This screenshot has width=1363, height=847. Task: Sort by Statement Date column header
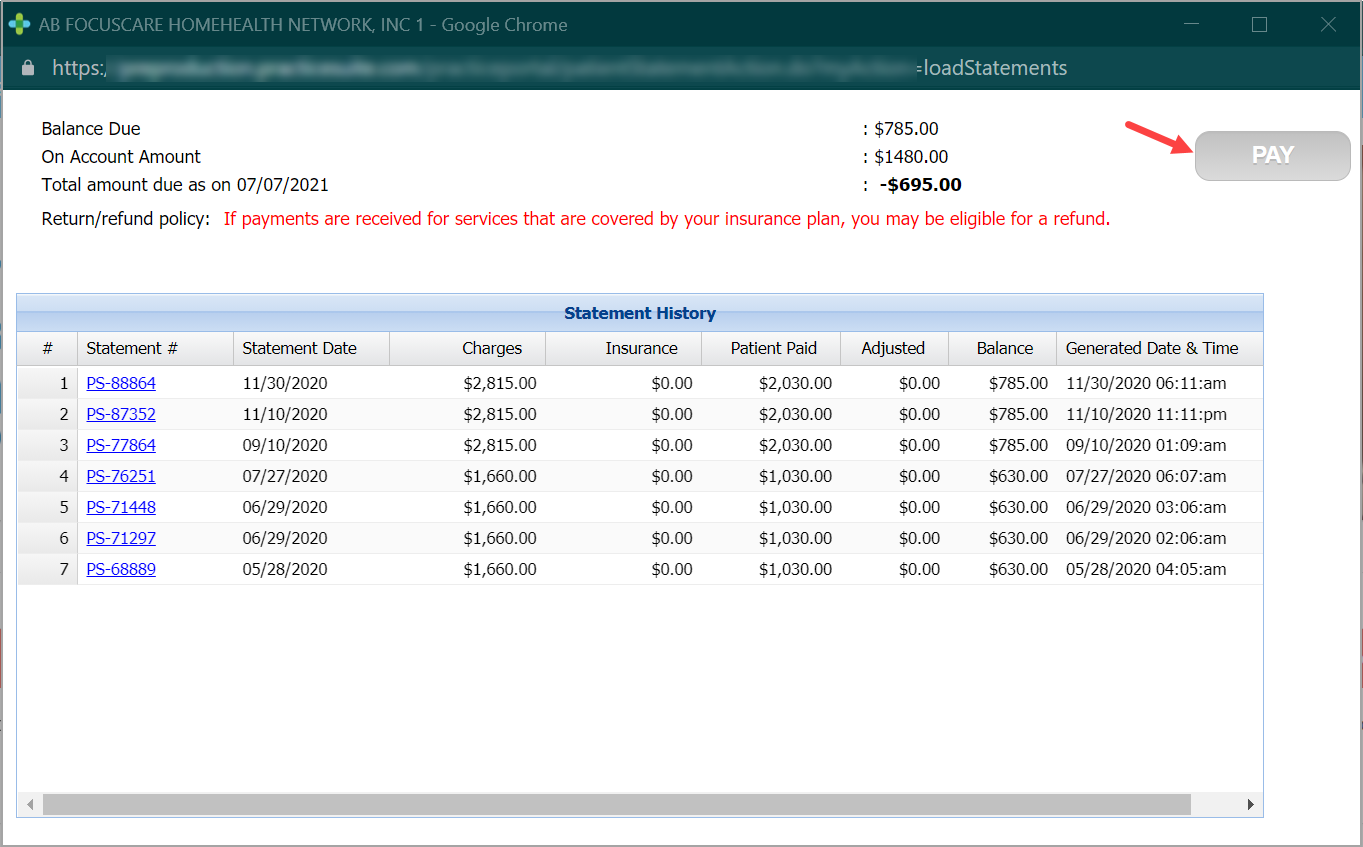click(299, 348)
